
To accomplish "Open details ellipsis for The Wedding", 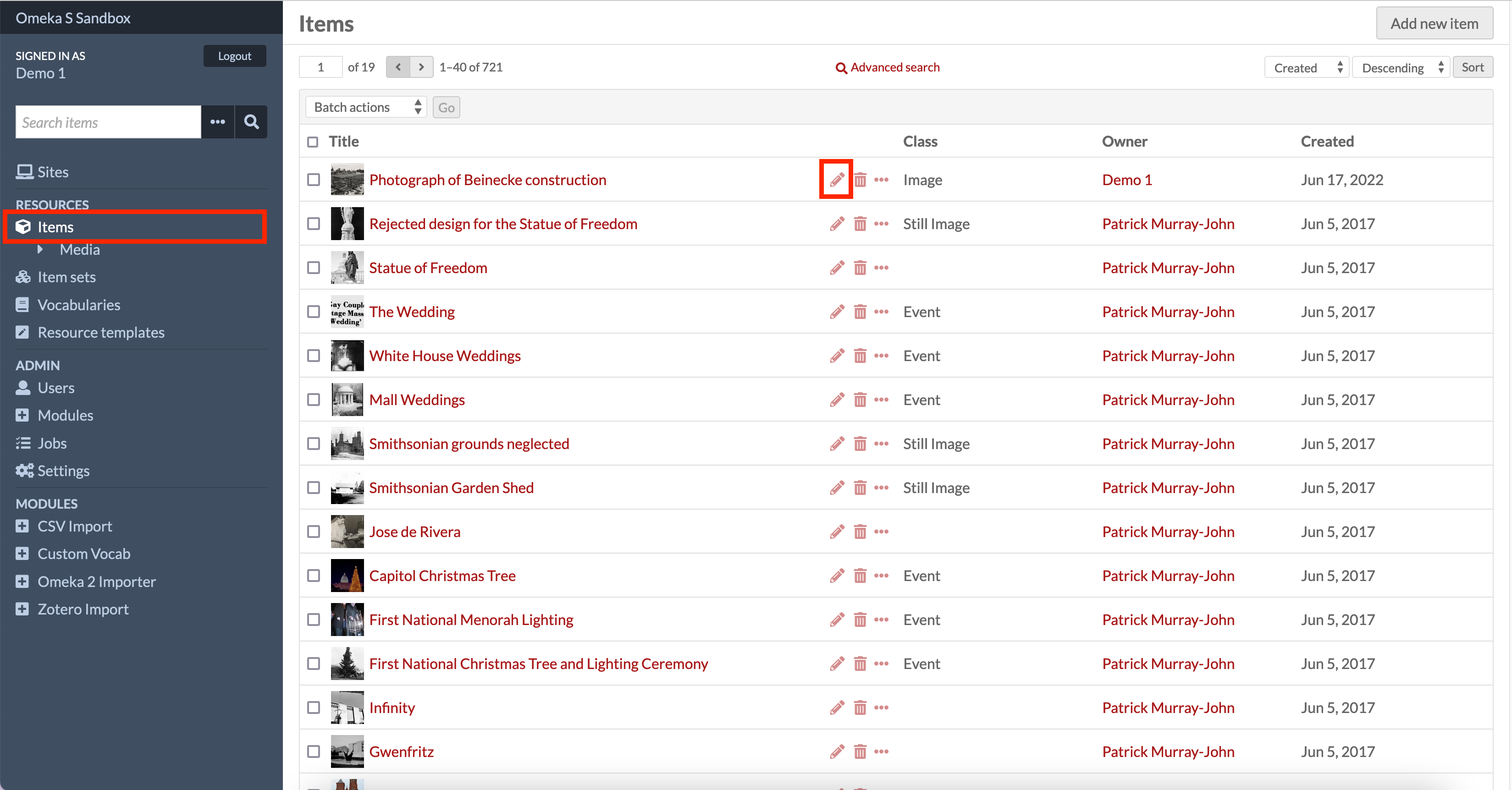I will 881,312.
